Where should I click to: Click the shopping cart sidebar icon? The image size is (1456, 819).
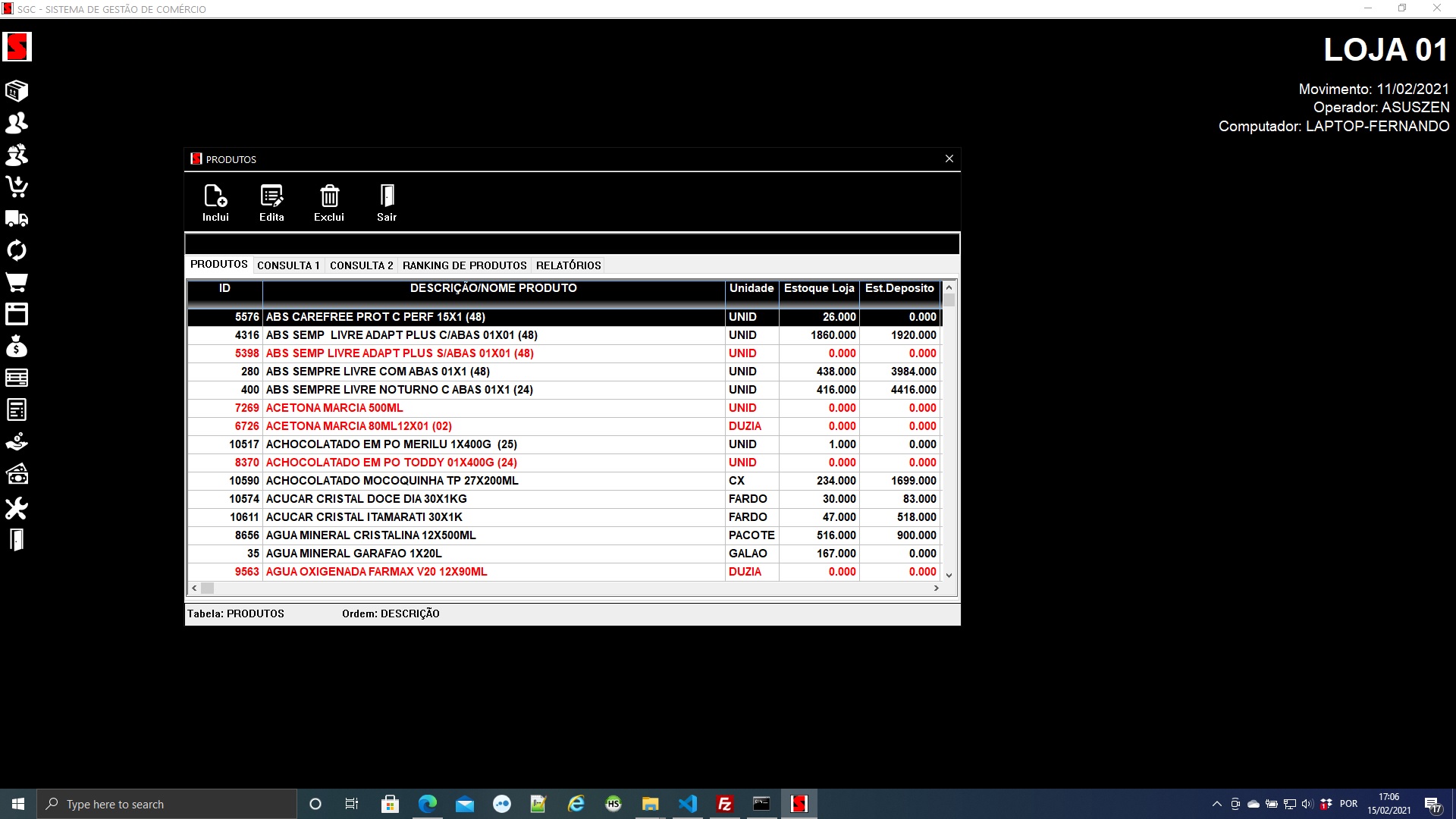click(17, 282)
